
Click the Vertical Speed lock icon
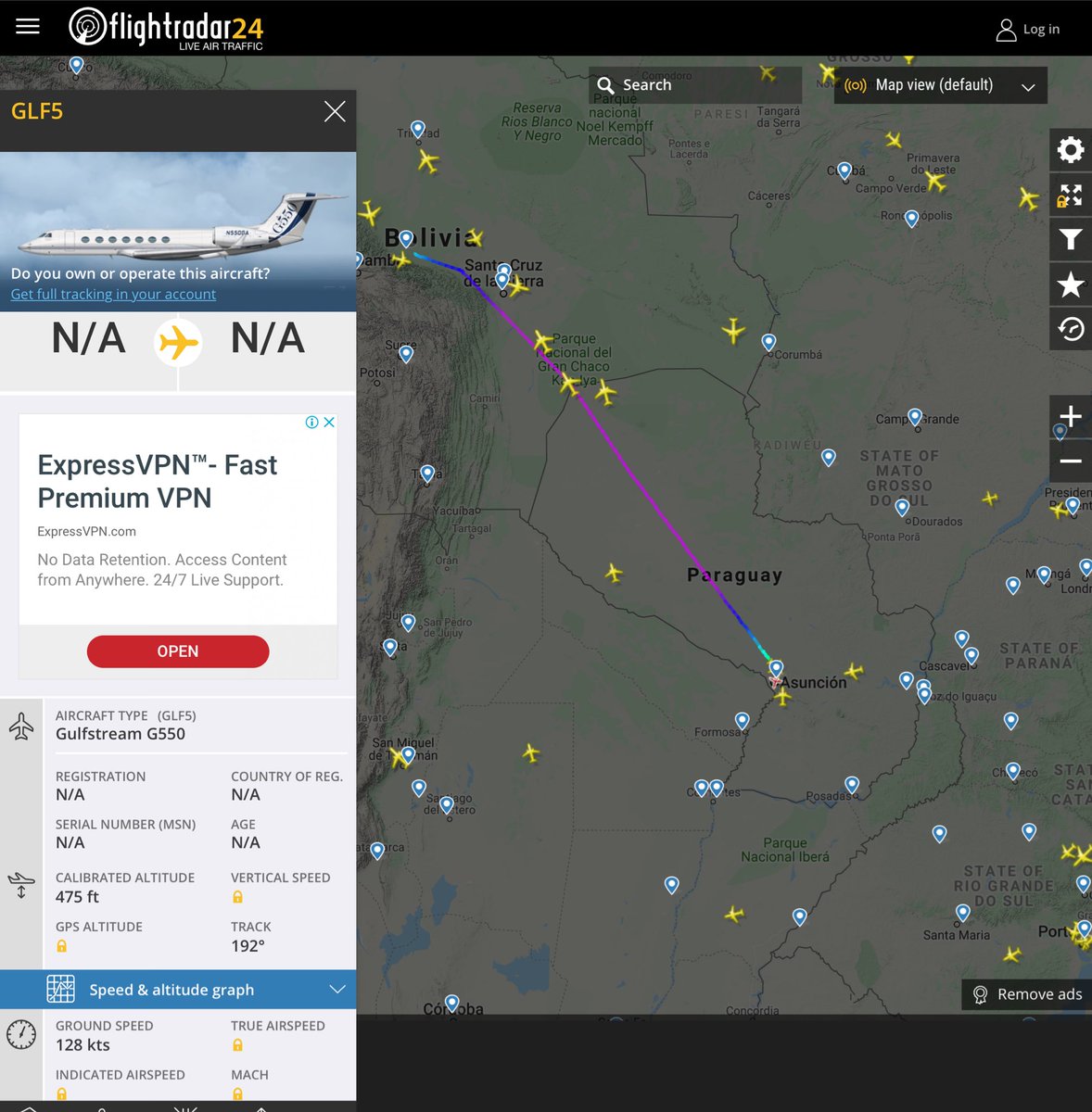pyautogui.click(x=237, y=897)
